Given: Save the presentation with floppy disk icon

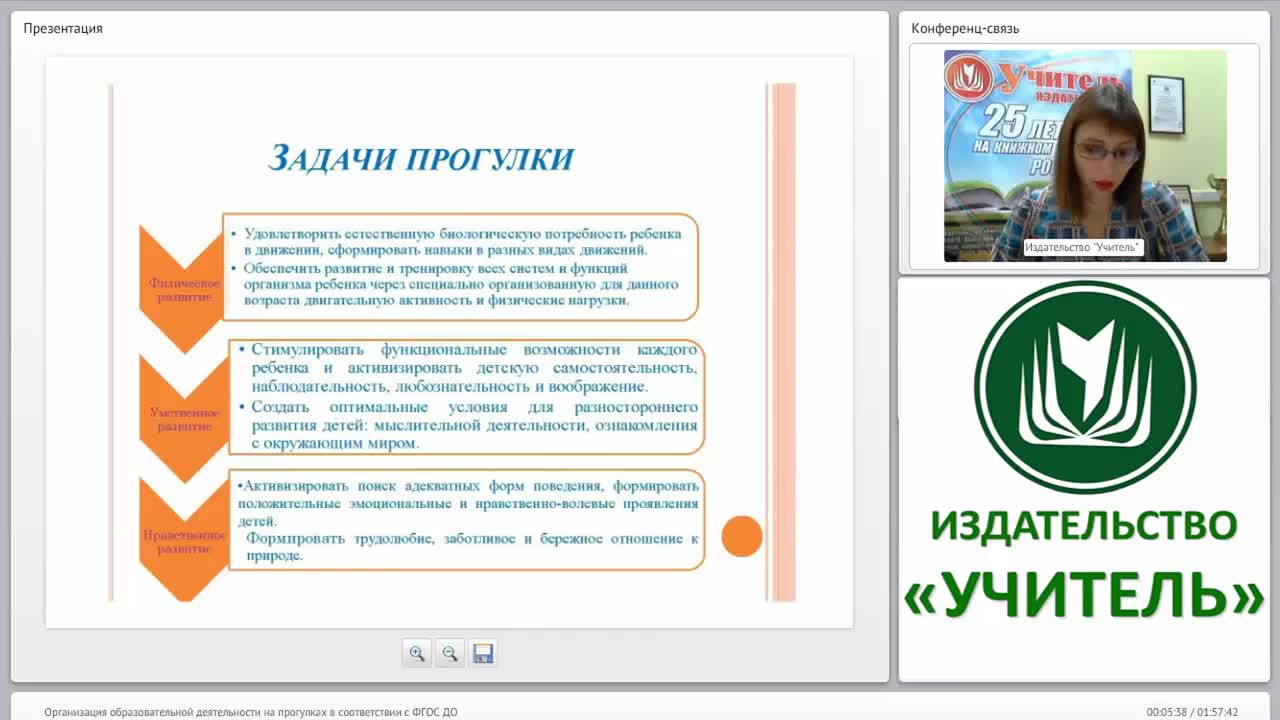Looking at the screenshot, I should point(483,654).
